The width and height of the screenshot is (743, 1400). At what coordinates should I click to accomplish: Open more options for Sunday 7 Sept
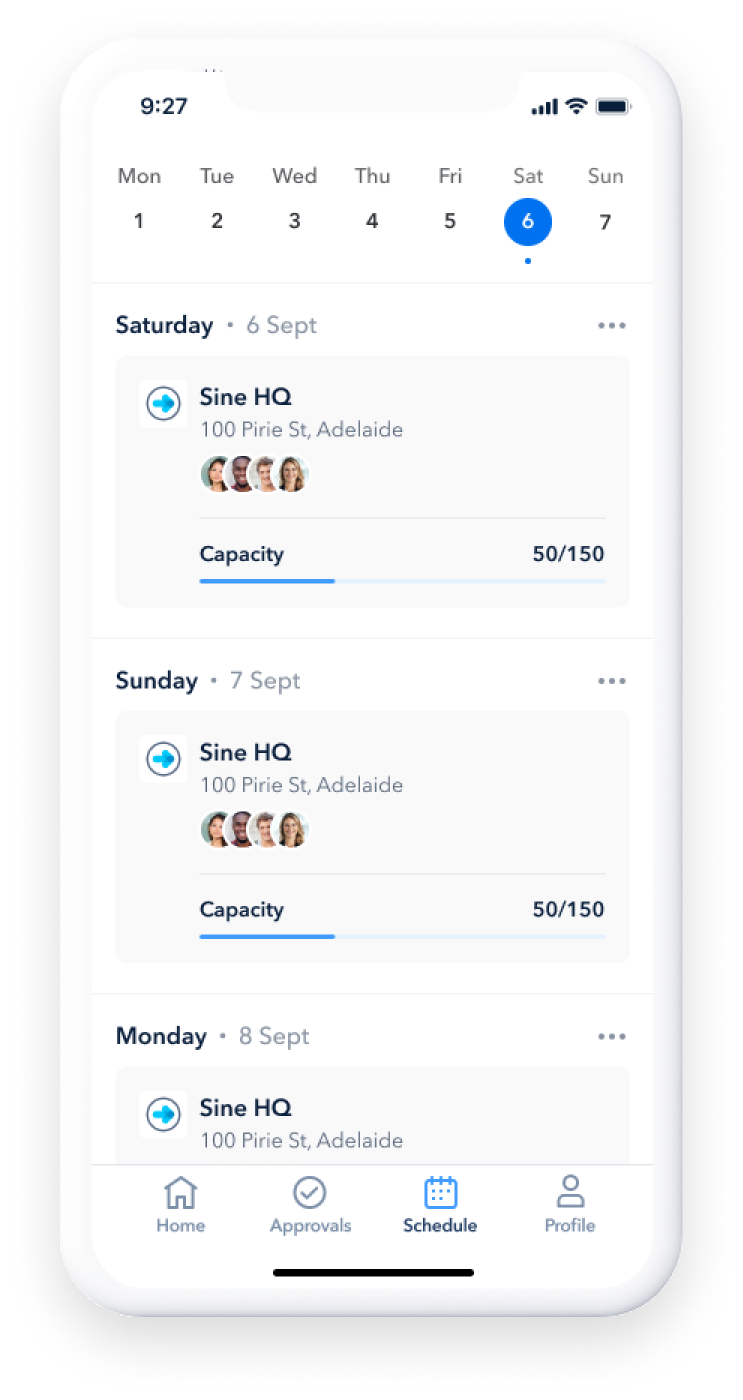611,681
